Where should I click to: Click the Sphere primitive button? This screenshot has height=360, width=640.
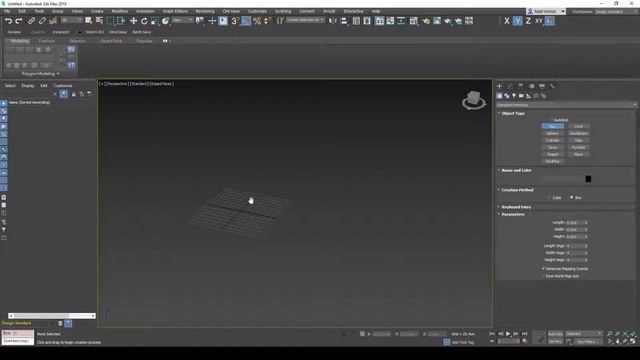coord(552,133)
